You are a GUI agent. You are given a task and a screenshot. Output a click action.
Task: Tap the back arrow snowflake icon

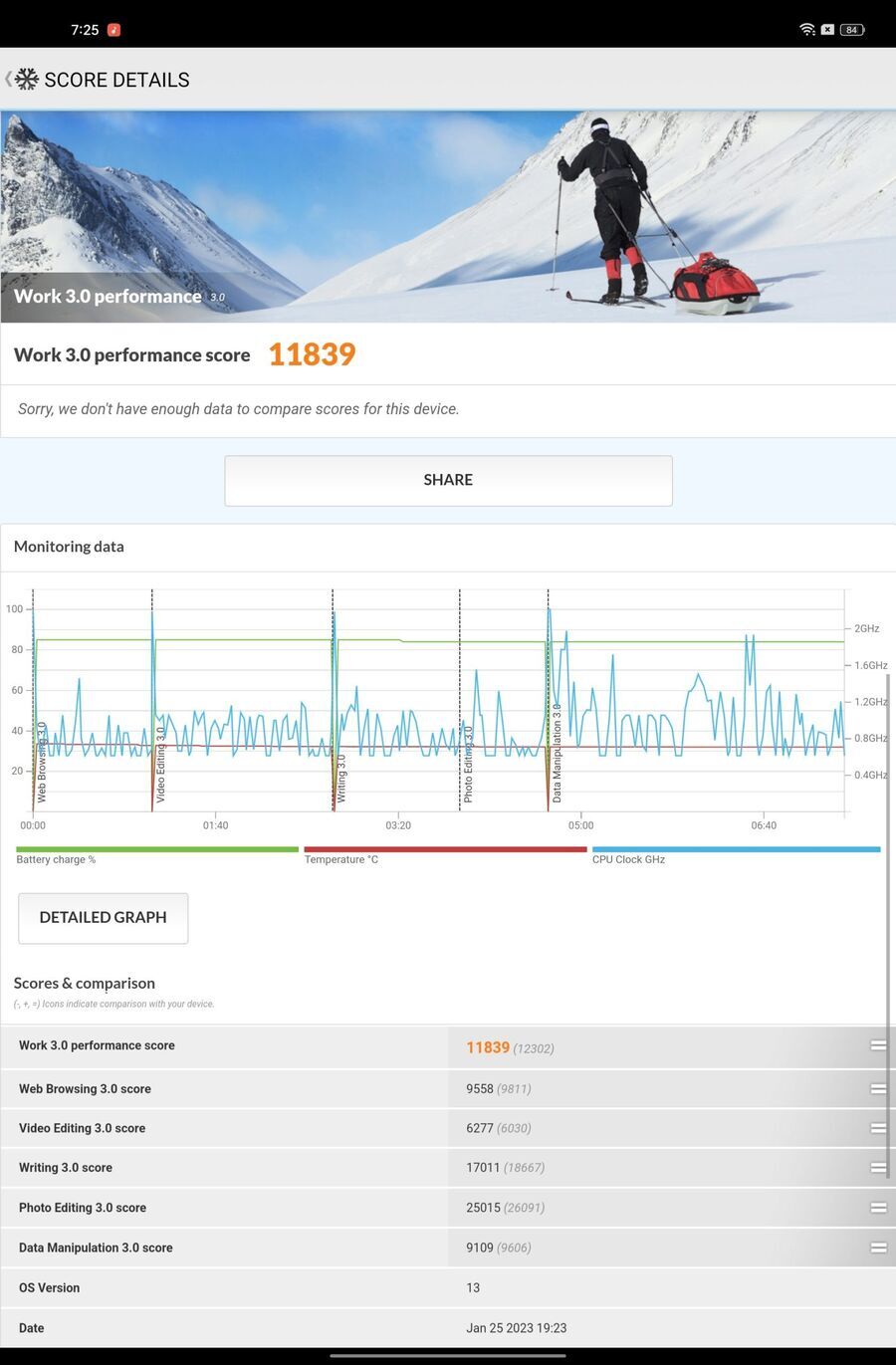pyautogui.click(x=22, y=80)
